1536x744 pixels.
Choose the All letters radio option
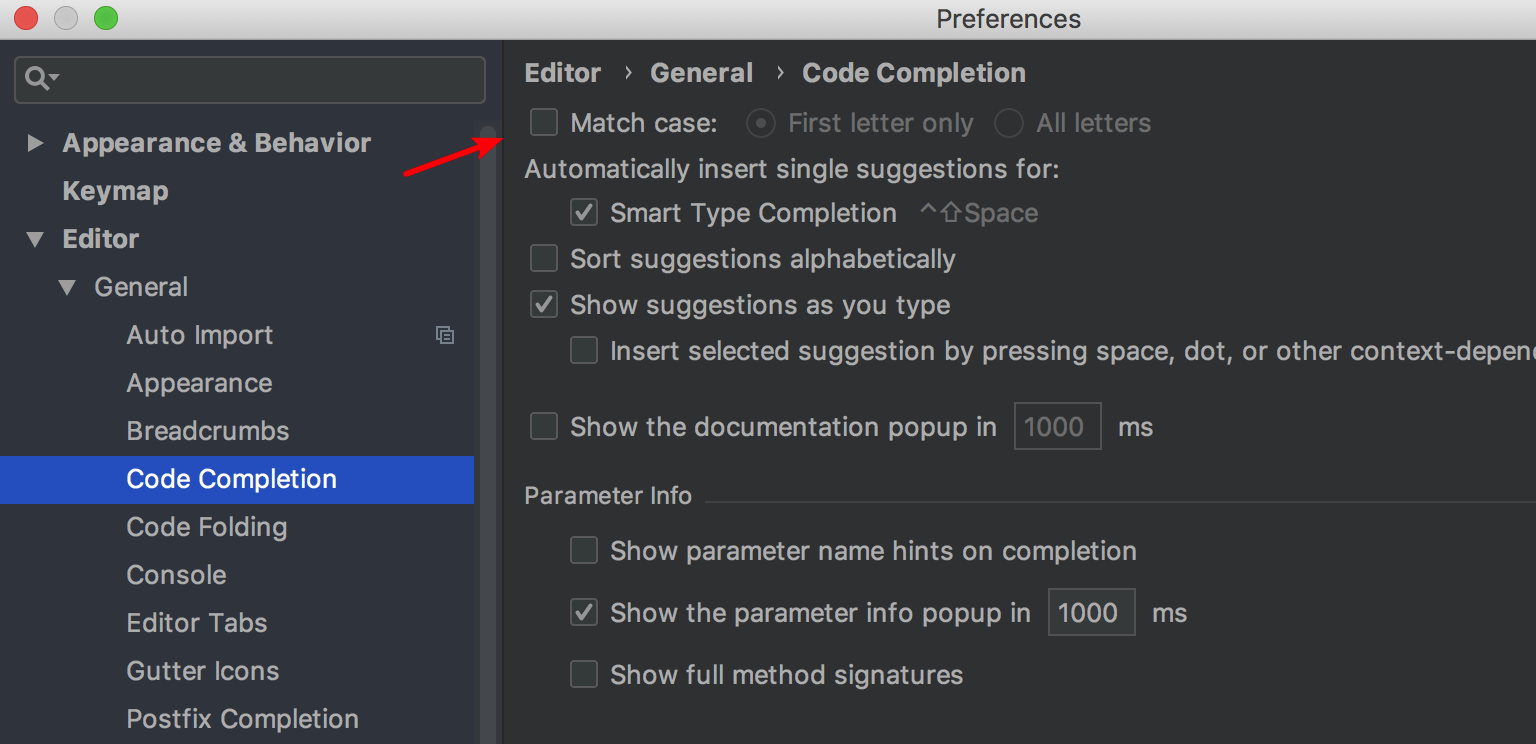[1009, 123]
